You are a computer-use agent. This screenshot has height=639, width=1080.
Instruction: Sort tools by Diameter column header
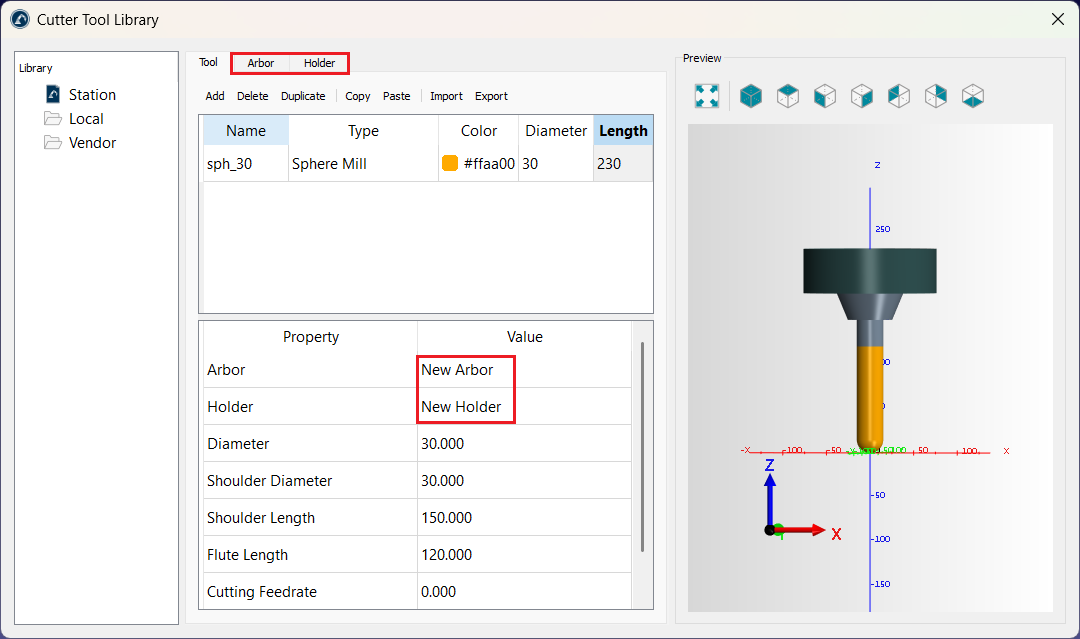[x=556, y=131]
